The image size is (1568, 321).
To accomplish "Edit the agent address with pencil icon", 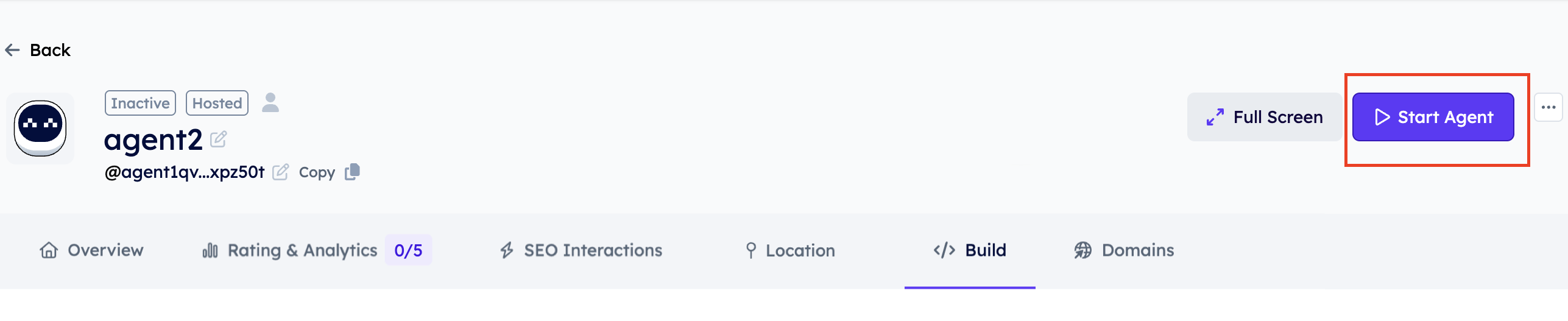I will pos(280,172).
